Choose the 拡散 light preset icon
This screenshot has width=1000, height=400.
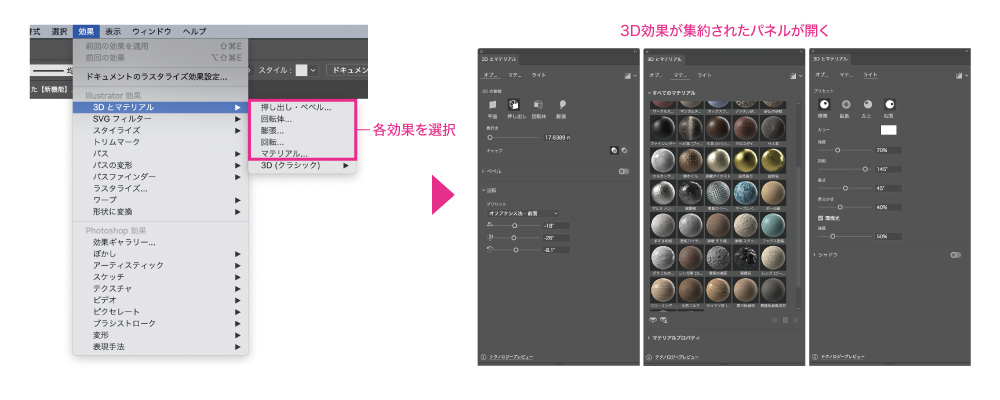846,104
